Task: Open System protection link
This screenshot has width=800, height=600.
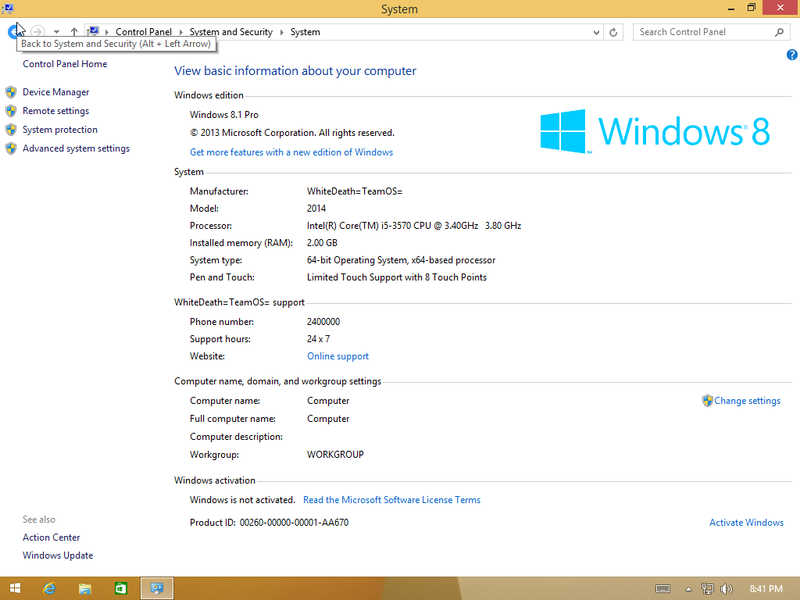Action: (60, 130)
